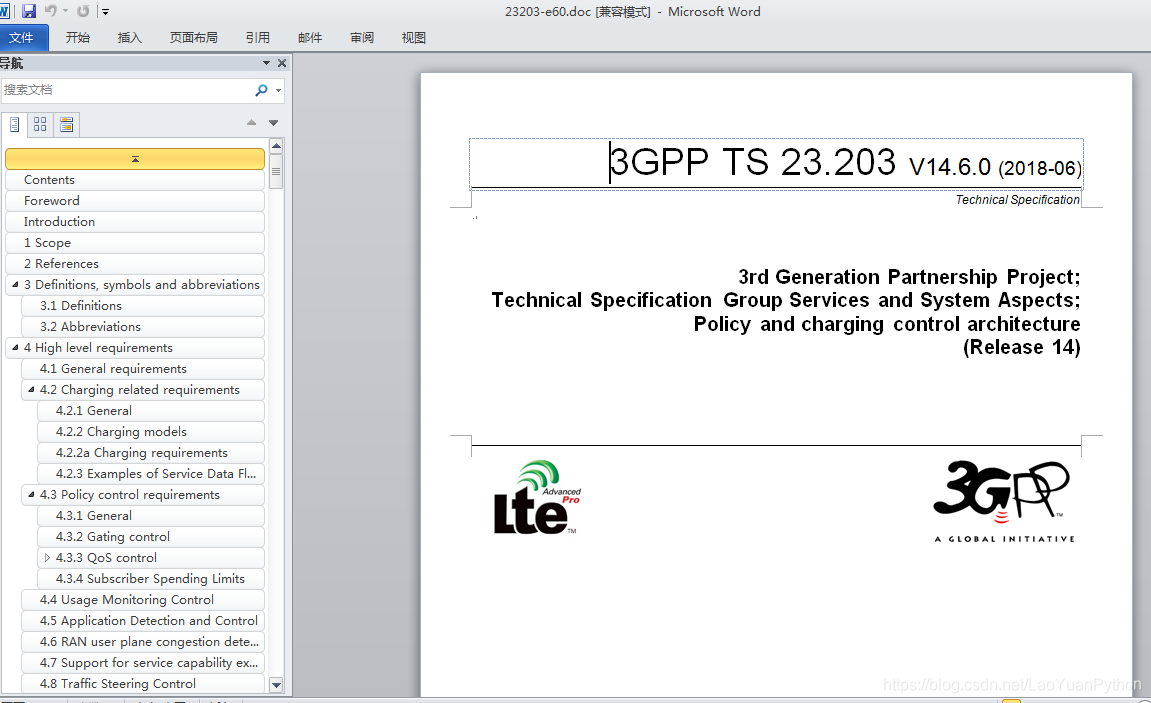Click the 3GPP Global Initiative logo
The image size is (1151, 703).
pyautogui.click(x=1003, y=501)
